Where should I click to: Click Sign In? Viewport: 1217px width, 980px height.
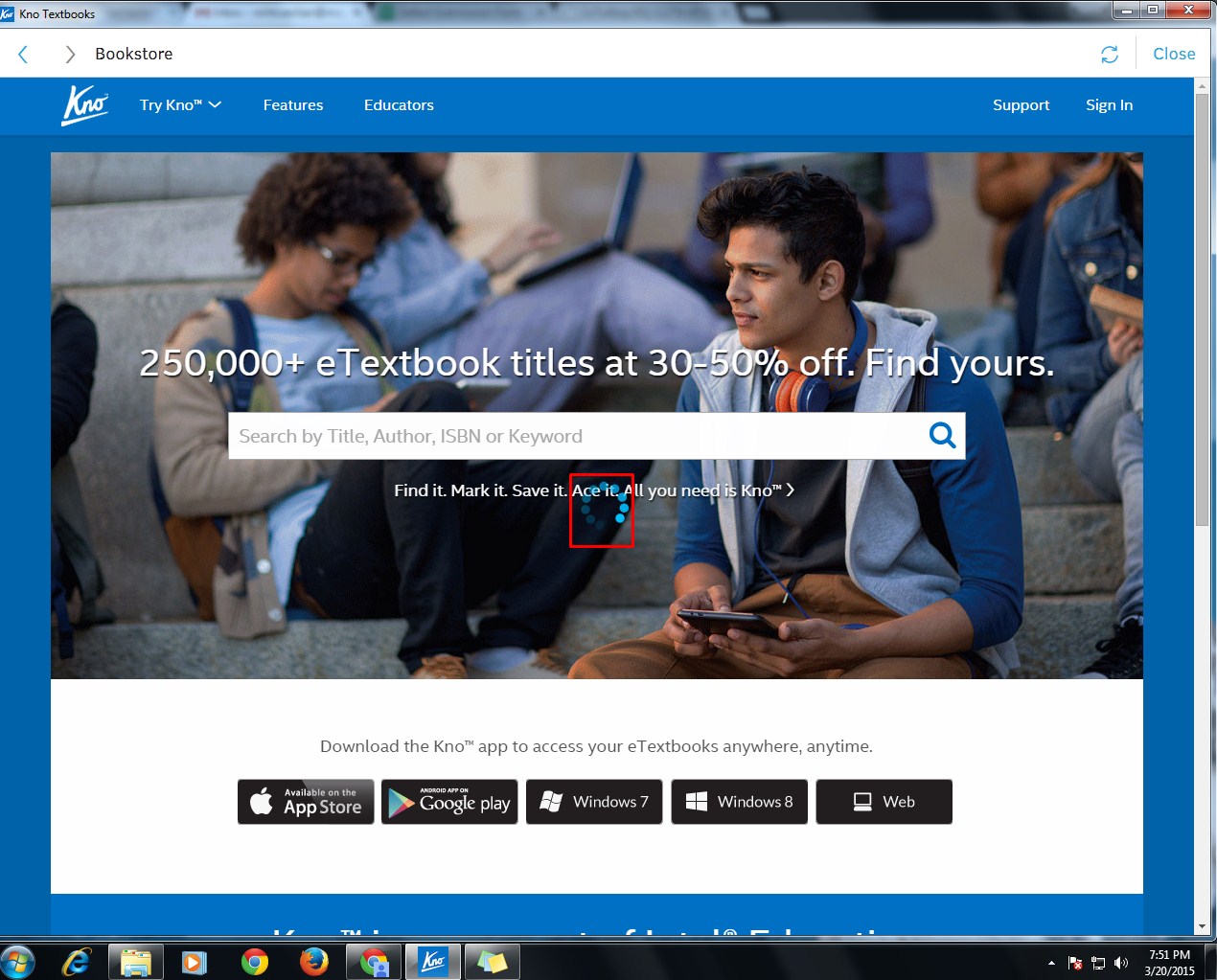(x=1109, y=104)
